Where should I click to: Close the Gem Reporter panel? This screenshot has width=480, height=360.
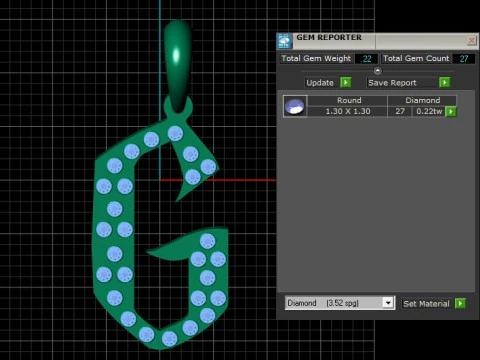coord(471,41)
